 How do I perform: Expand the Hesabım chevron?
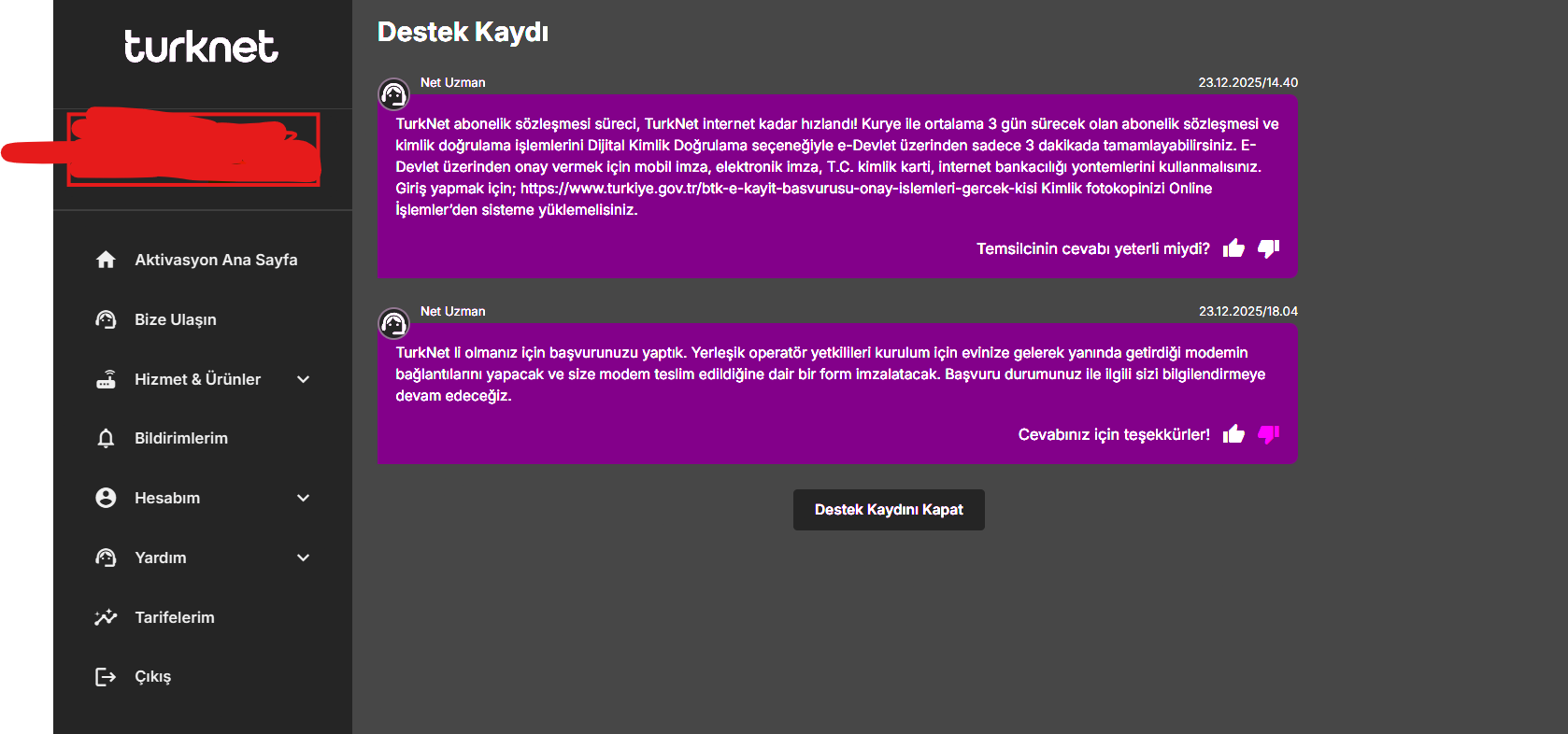tap(303, 498)
